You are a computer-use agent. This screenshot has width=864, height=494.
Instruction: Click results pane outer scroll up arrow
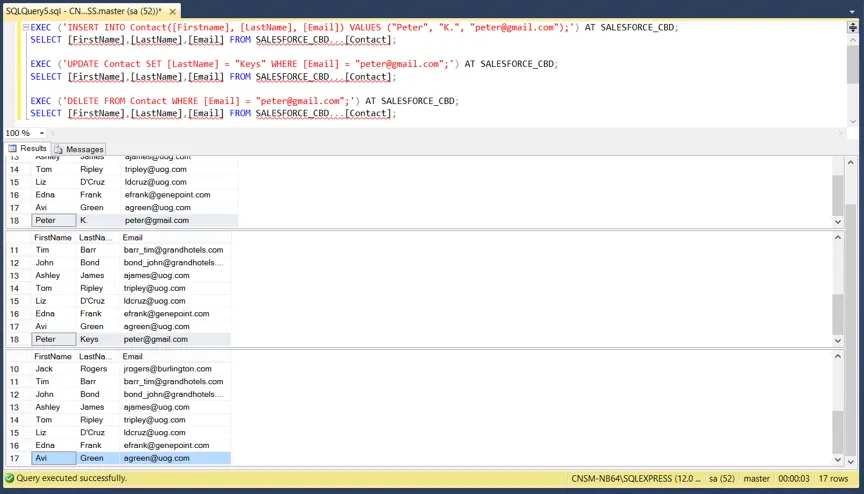[x=851, y=163]
